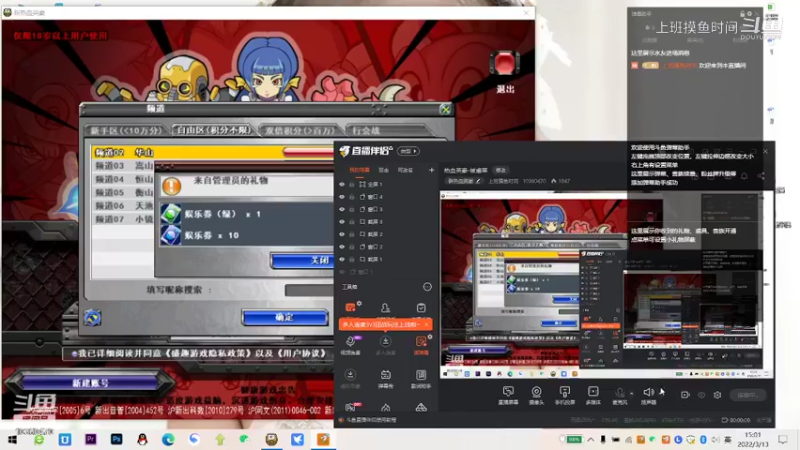Viewport: 800px width, 450px height.
Task: Click the record video camera icon
Action: [685, 395]
